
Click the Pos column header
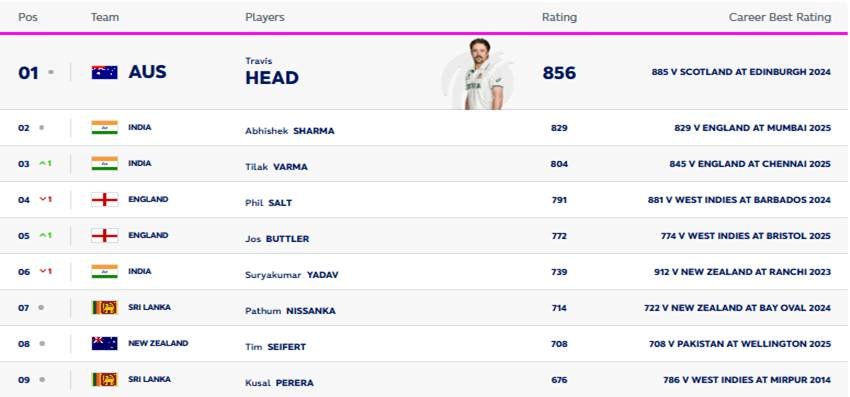pyautogui.click(x=28, y=17)
